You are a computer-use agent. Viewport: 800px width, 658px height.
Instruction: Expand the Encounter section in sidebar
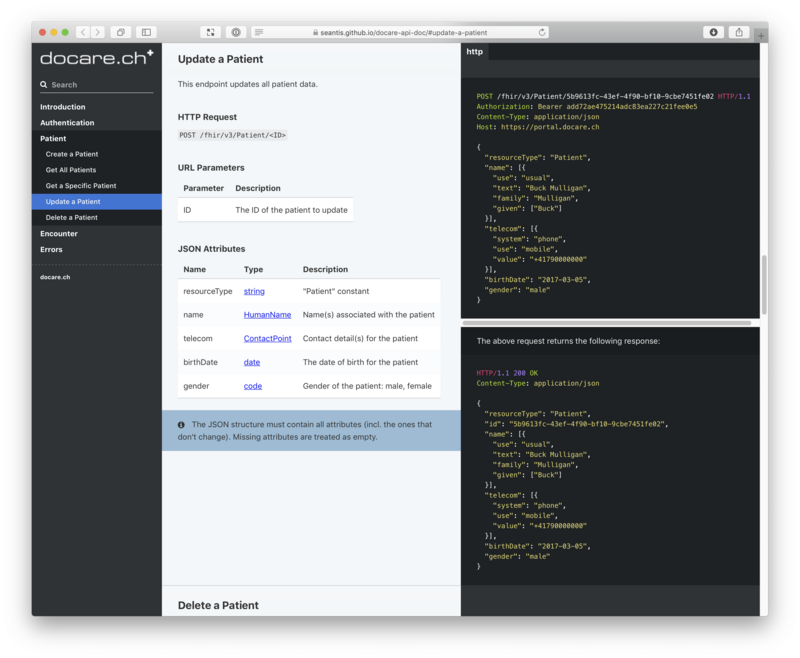coord(58,233)
